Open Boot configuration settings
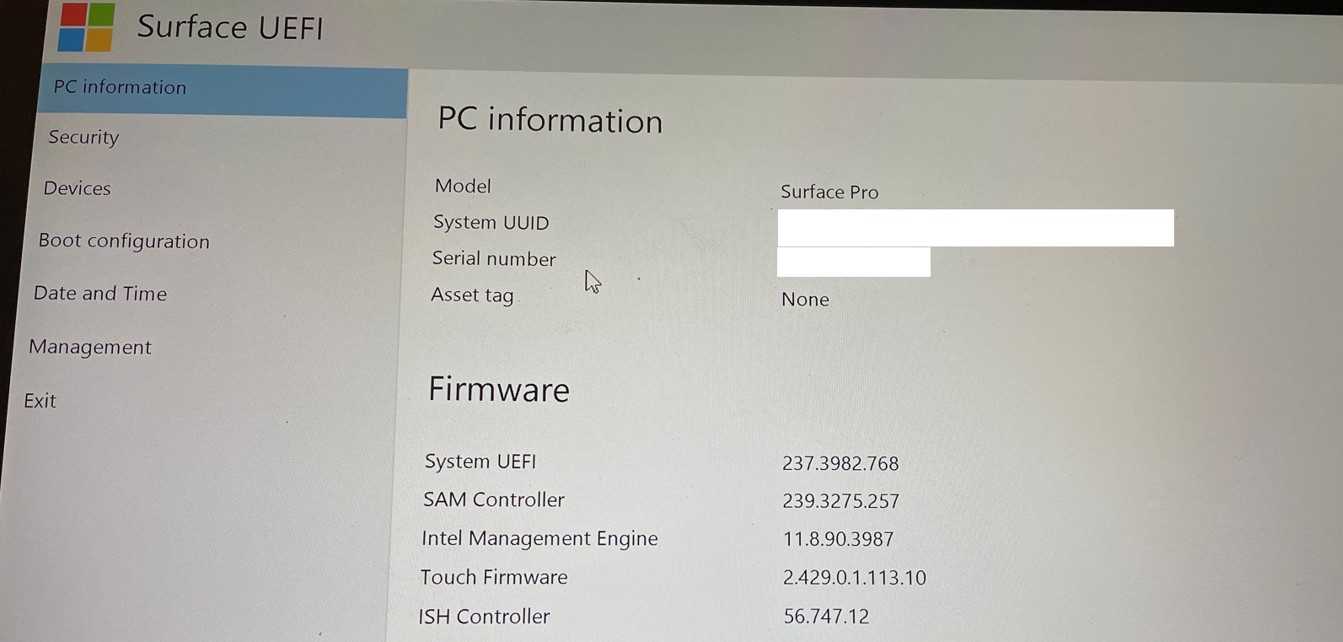Viewport: 1343px width, 642px height. (124, 241)
